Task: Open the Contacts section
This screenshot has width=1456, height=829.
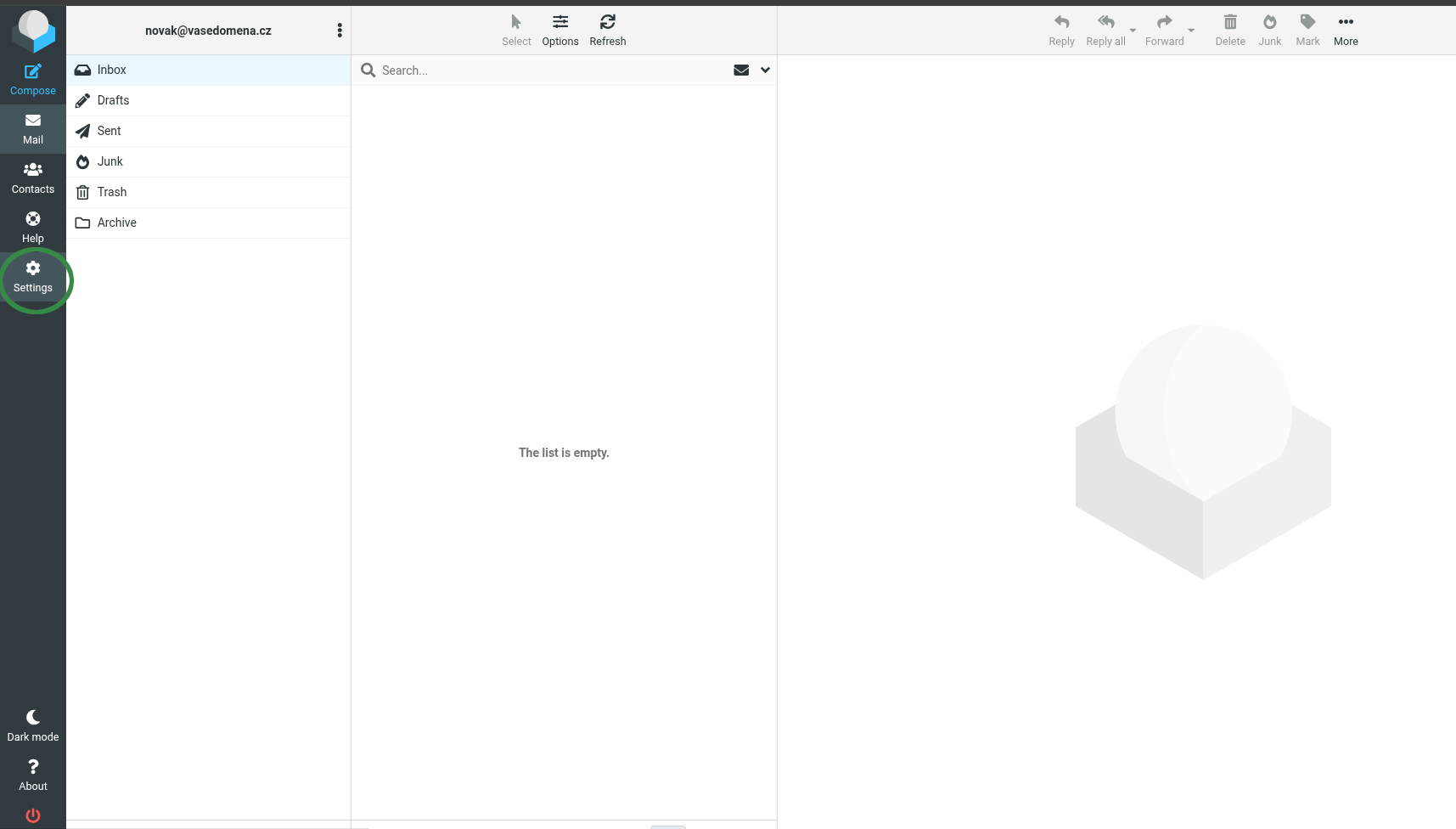Action: tap(33, 178)
